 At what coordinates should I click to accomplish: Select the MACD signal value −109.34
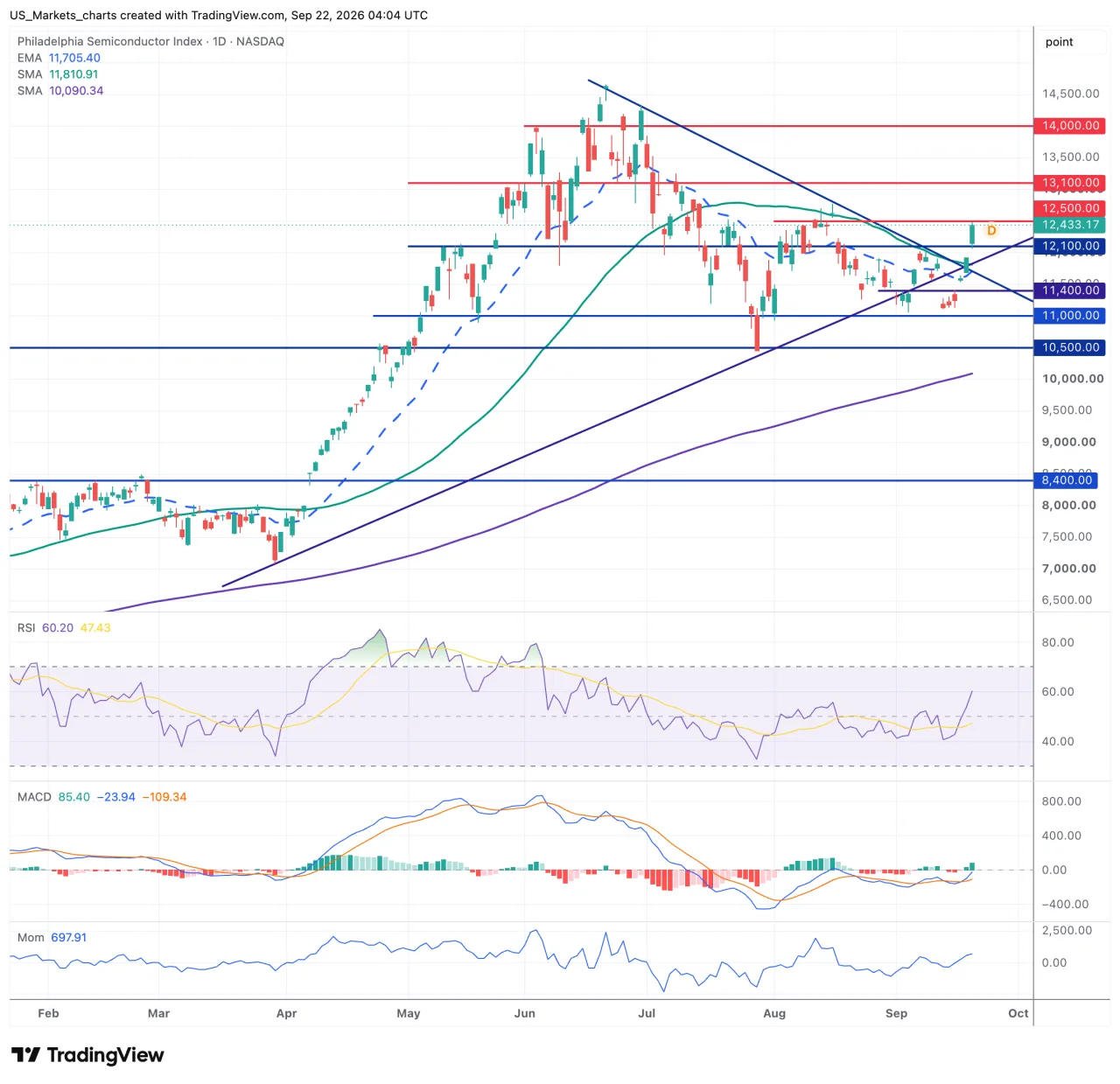[166, 797]
